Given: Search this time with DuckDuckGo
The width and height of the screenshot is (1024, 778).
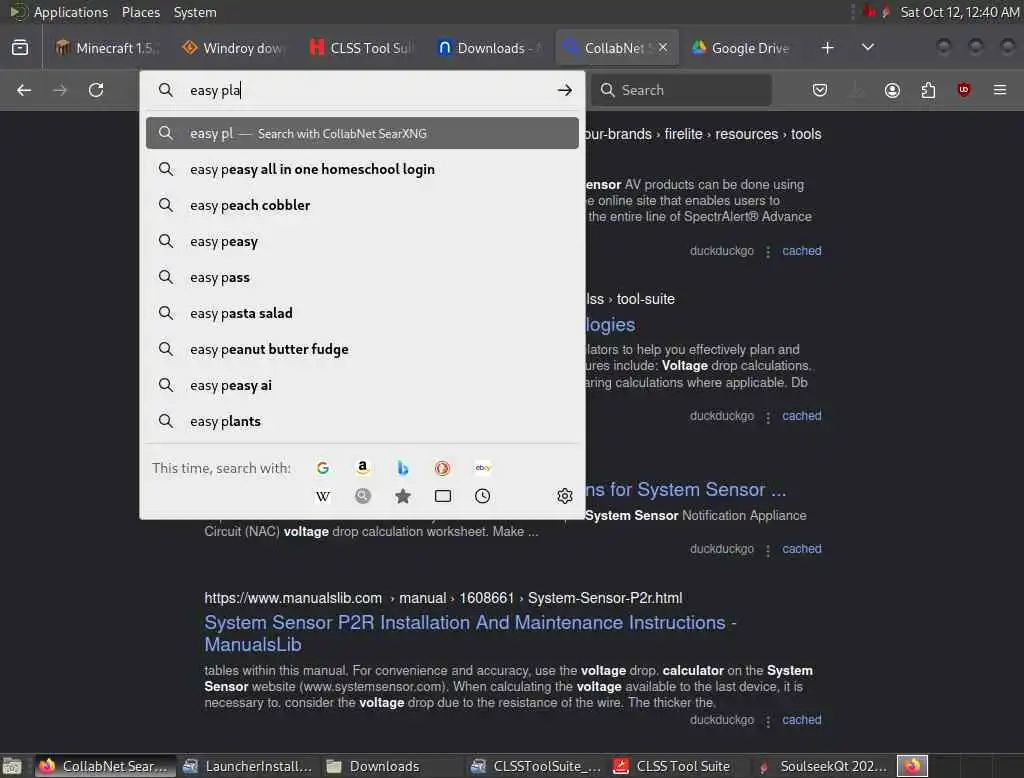Looking at the screenshot, I should pyautogui.click(x=442, y=468).
